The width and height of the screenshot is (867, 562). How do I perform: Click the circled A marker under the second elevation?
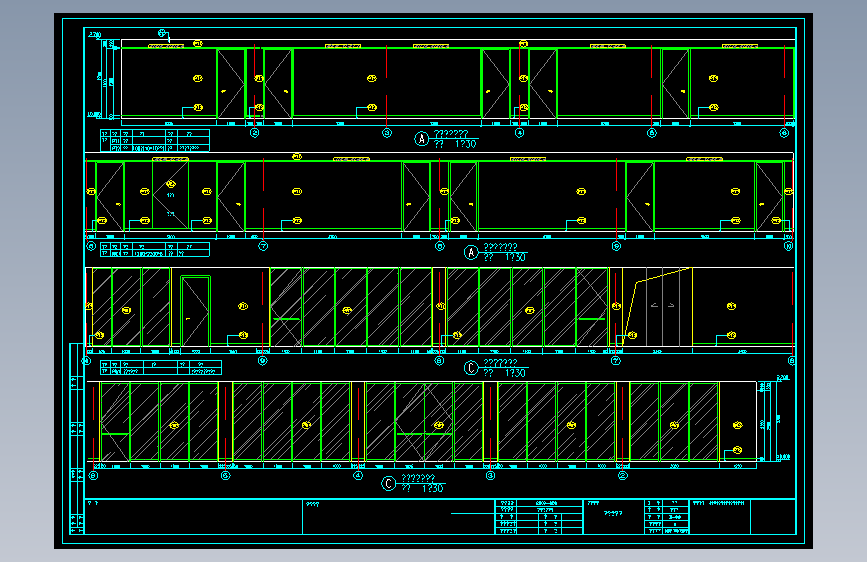point(471,253)
